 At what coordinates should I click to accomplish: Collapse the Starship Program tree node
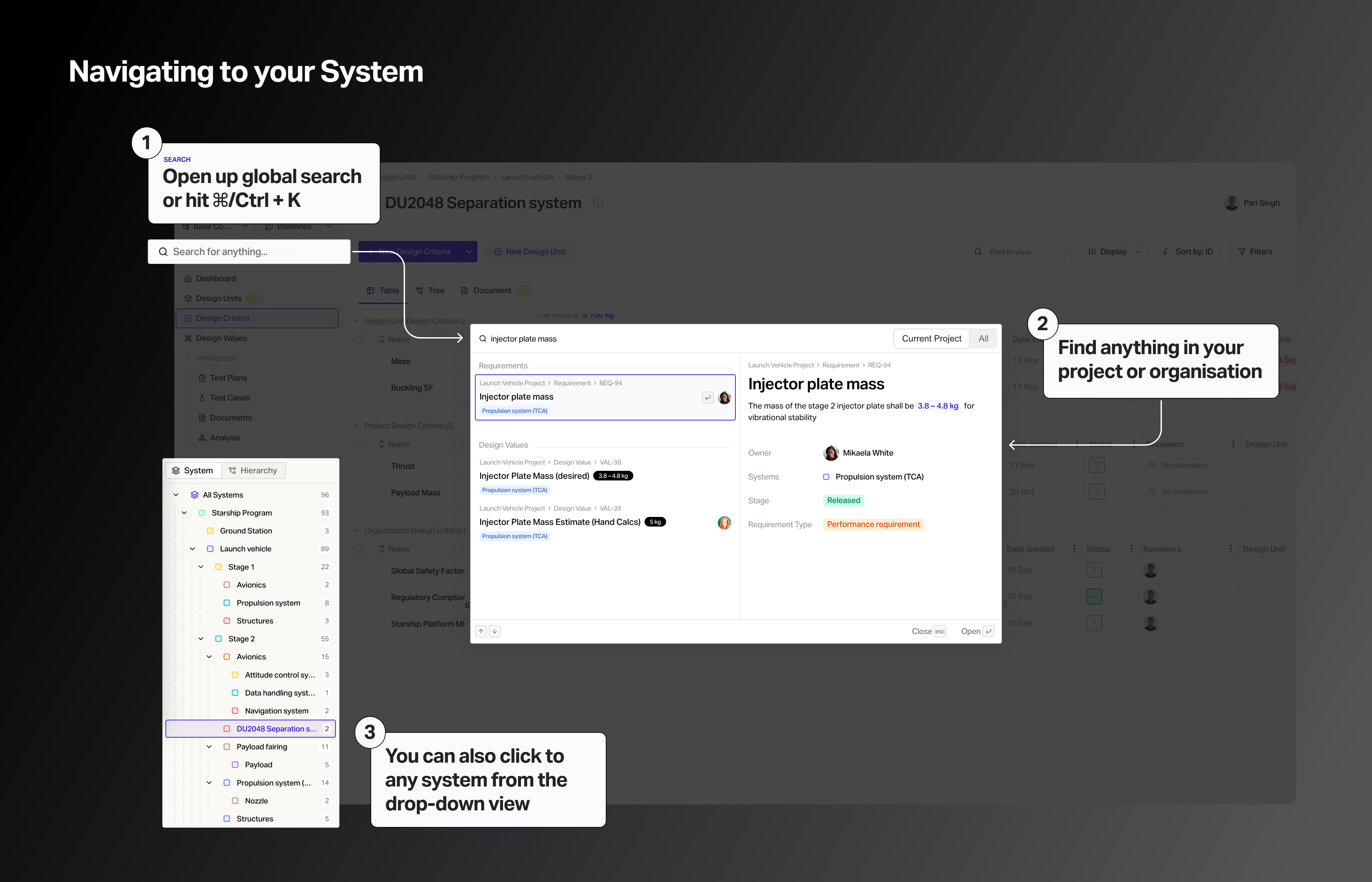tap(184, 513)
